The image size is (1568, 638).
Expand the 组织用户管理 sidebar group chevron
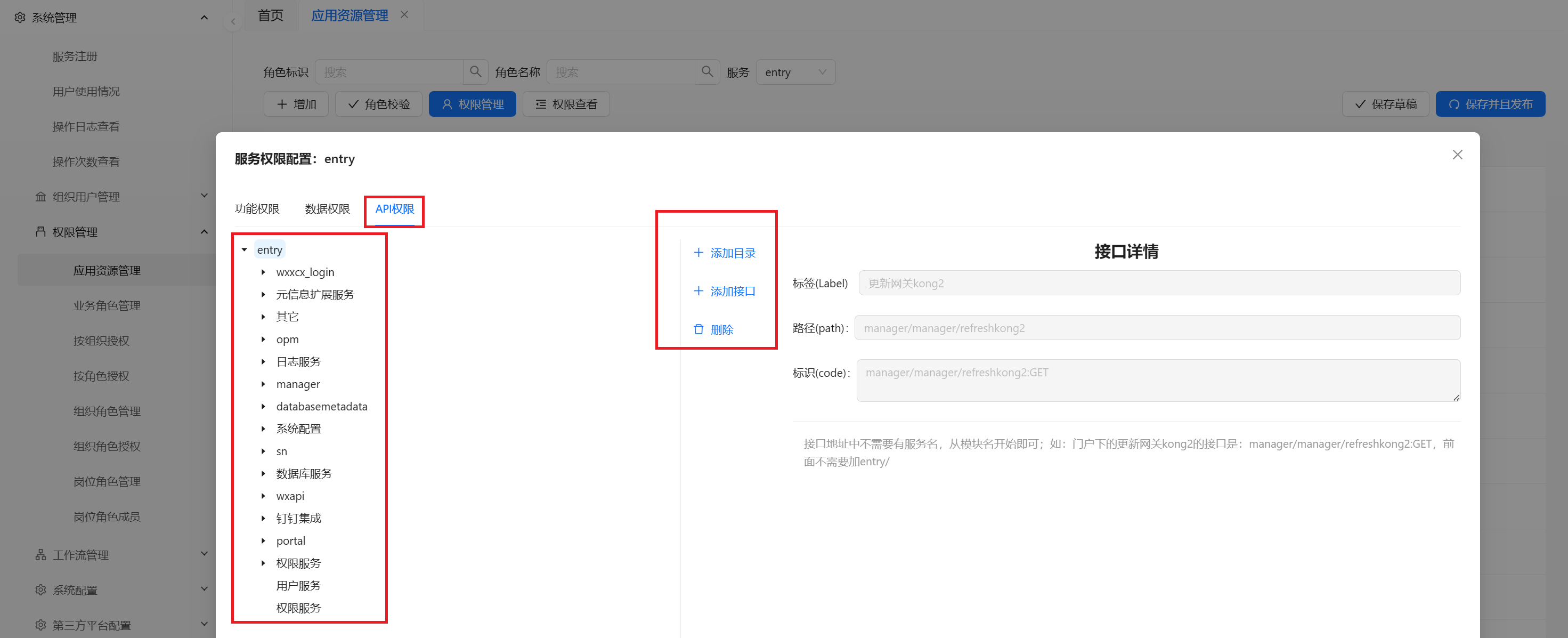click(204, 196)
